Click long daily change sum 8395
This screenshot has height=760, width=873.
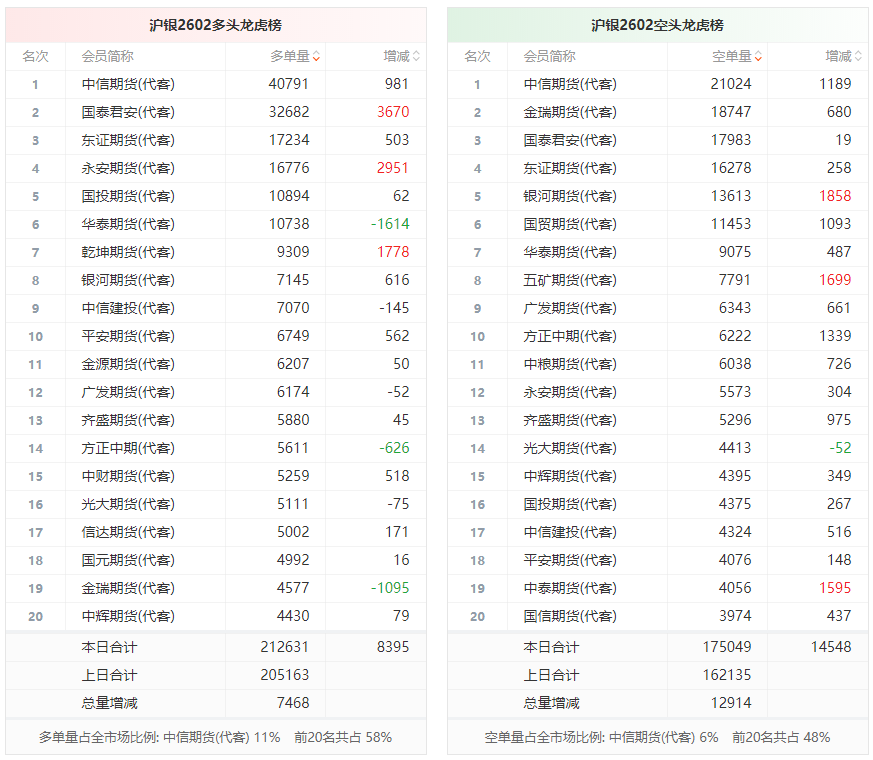[393, 647]
